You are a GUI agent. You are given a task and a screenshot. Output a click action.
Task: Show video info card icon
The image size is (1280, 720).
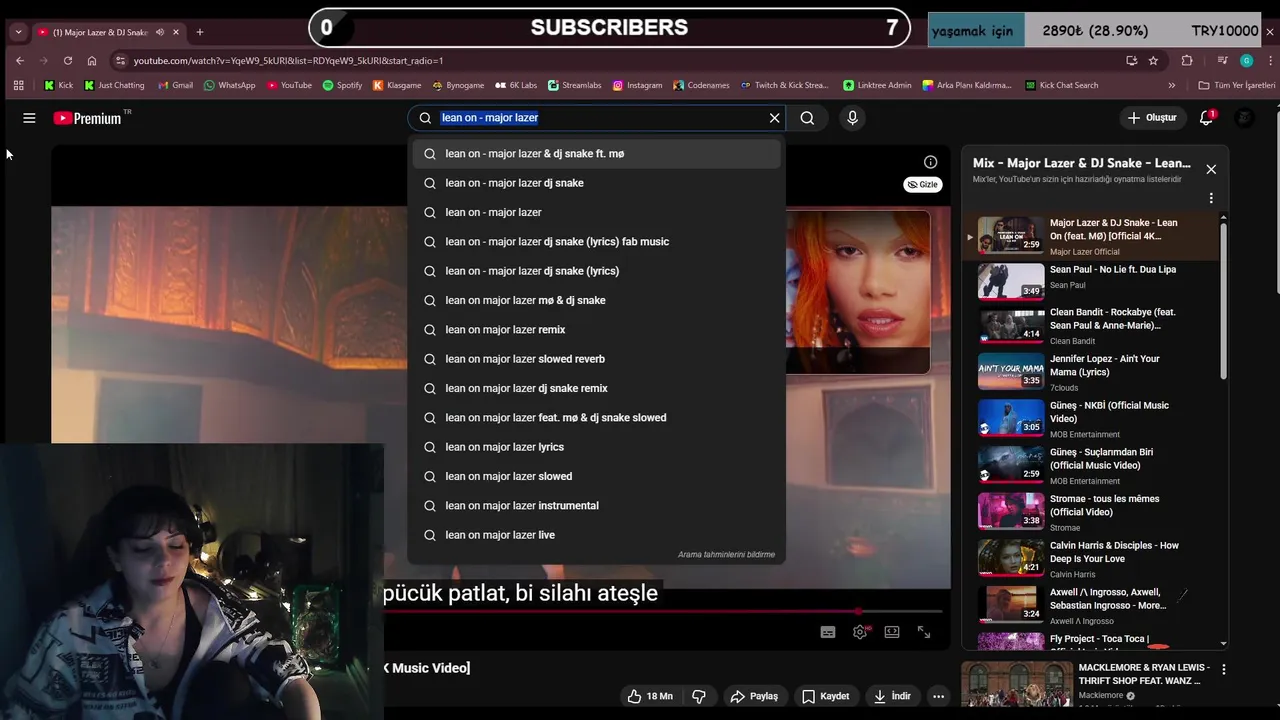click(930, 162)
